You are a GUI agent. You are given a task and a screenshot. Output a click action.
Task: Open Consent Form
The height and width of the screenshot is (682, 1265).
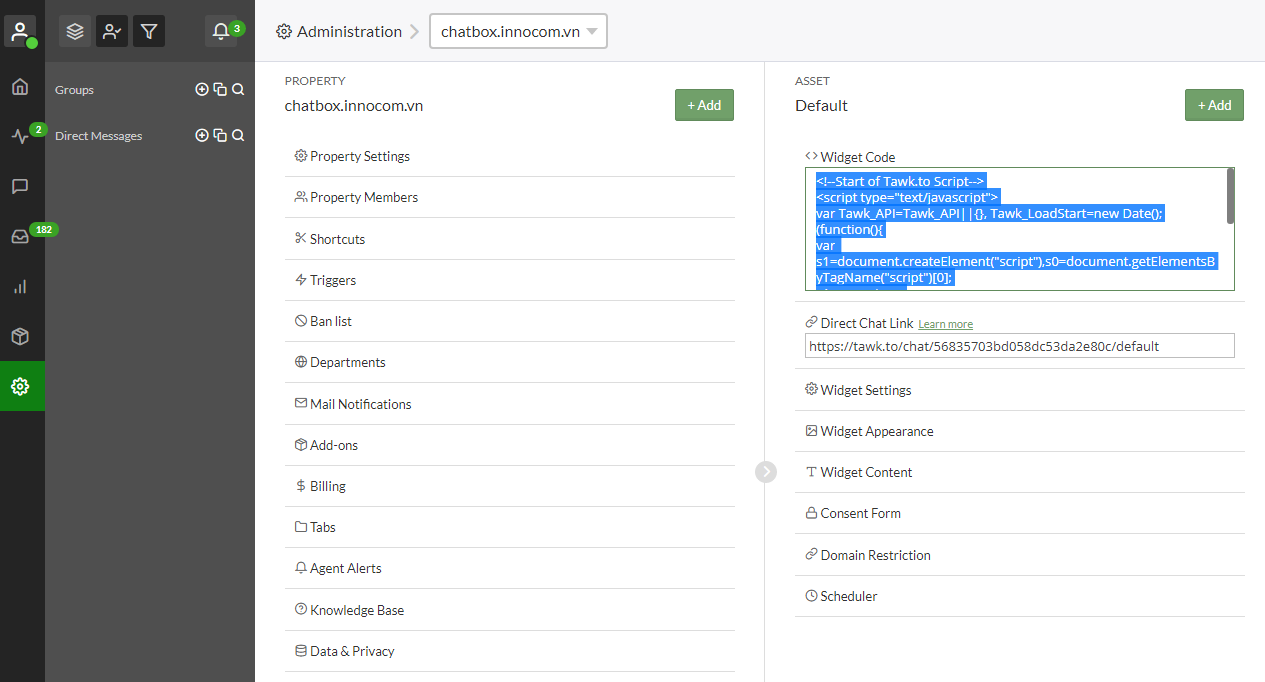click(1020, 513)
